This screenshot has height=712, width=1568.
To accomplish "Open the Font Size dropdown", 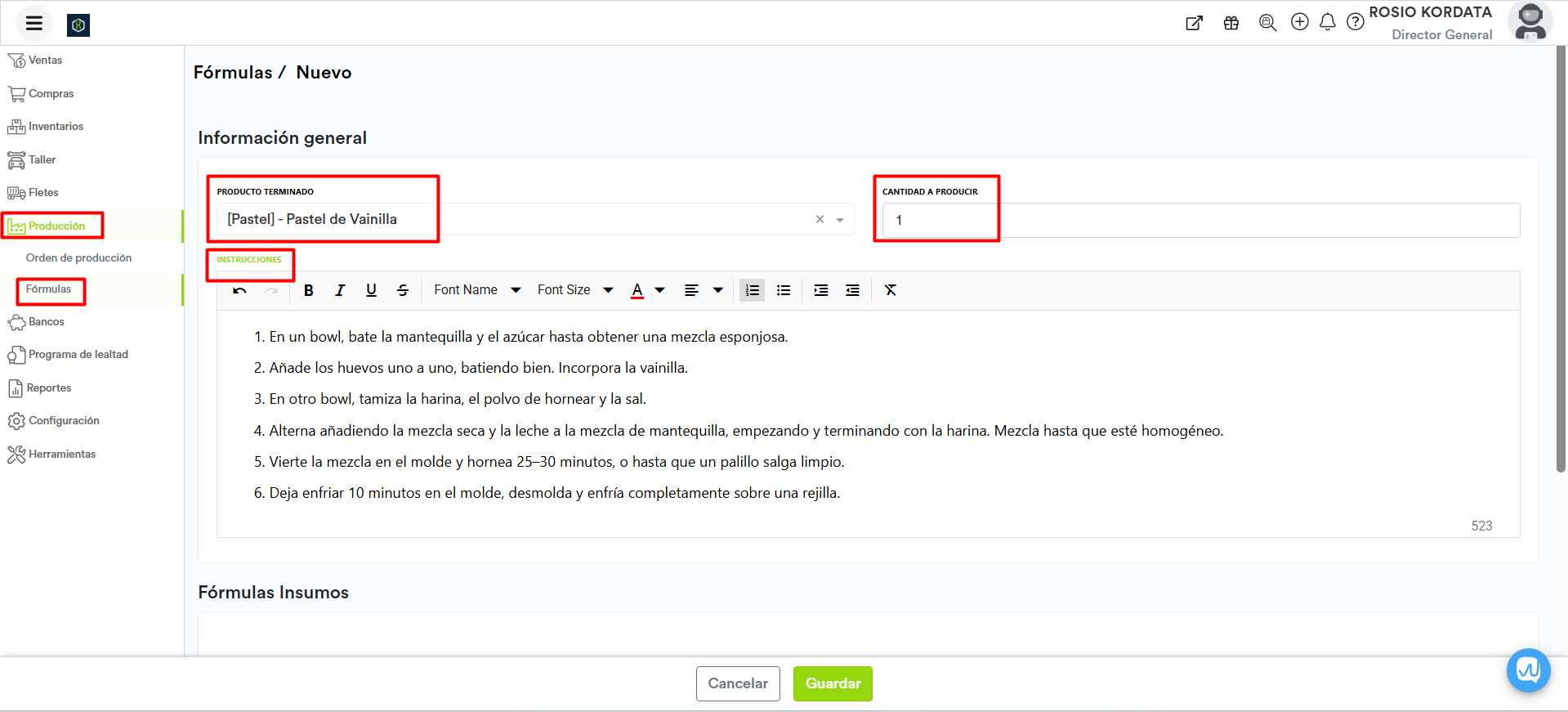I will (575, 290).
